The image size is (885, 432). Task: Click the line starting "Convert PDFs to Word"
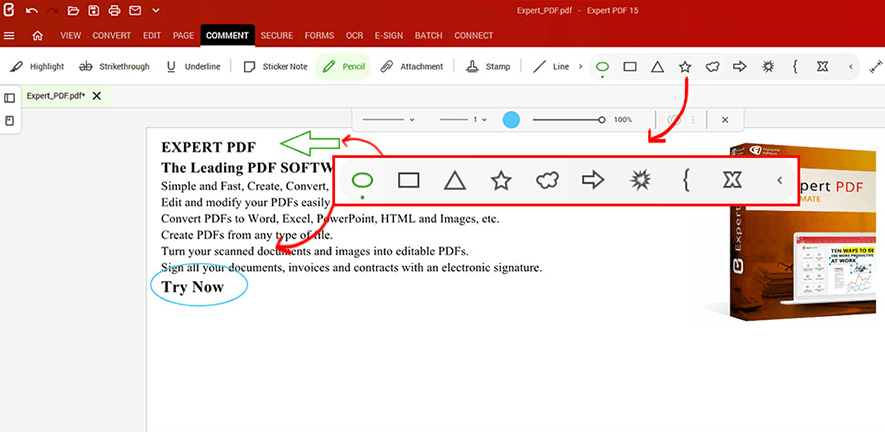[x=330, y=219]
